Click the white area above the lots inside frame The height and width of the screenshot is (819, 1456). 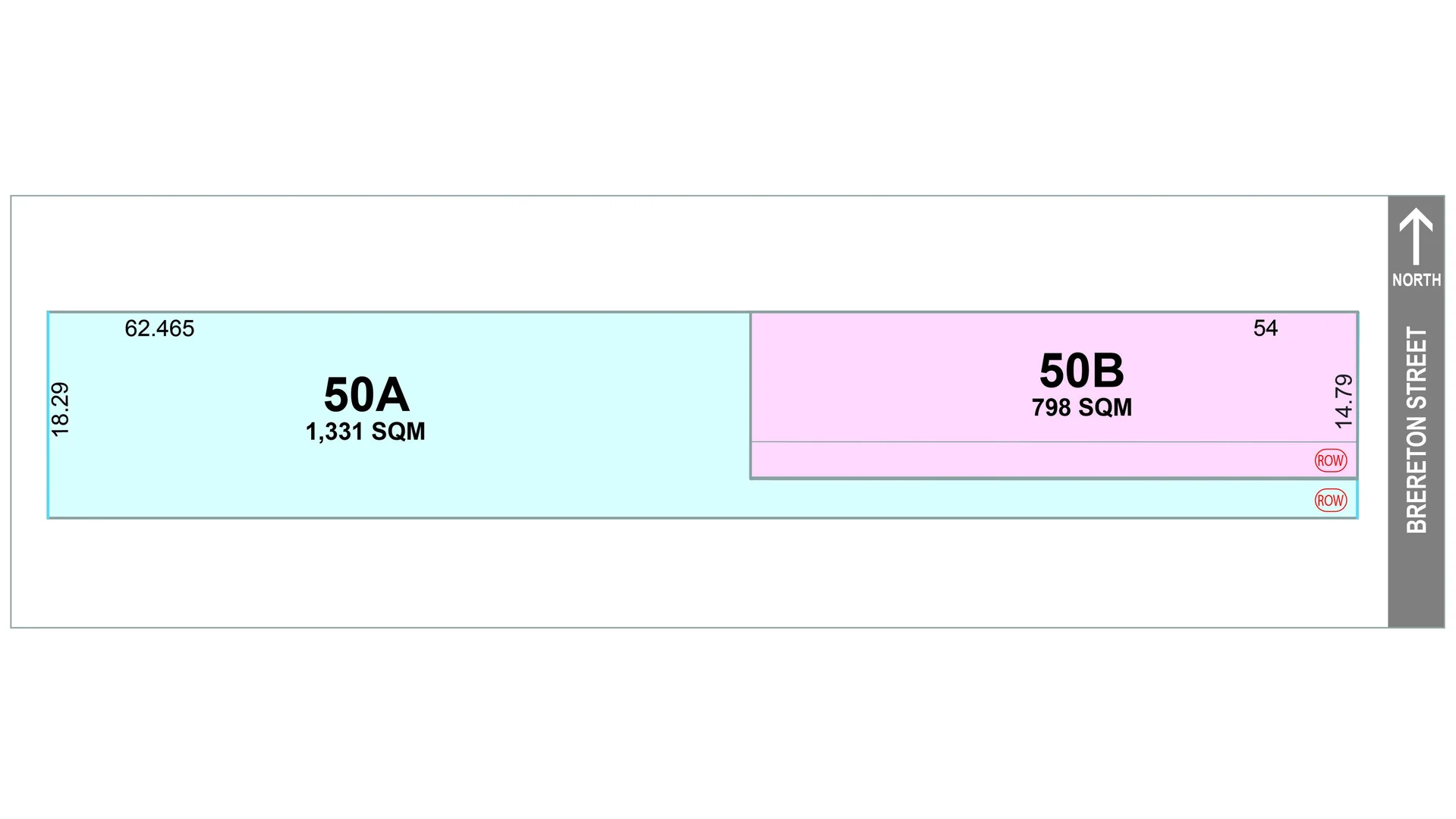tap(683, 254)
